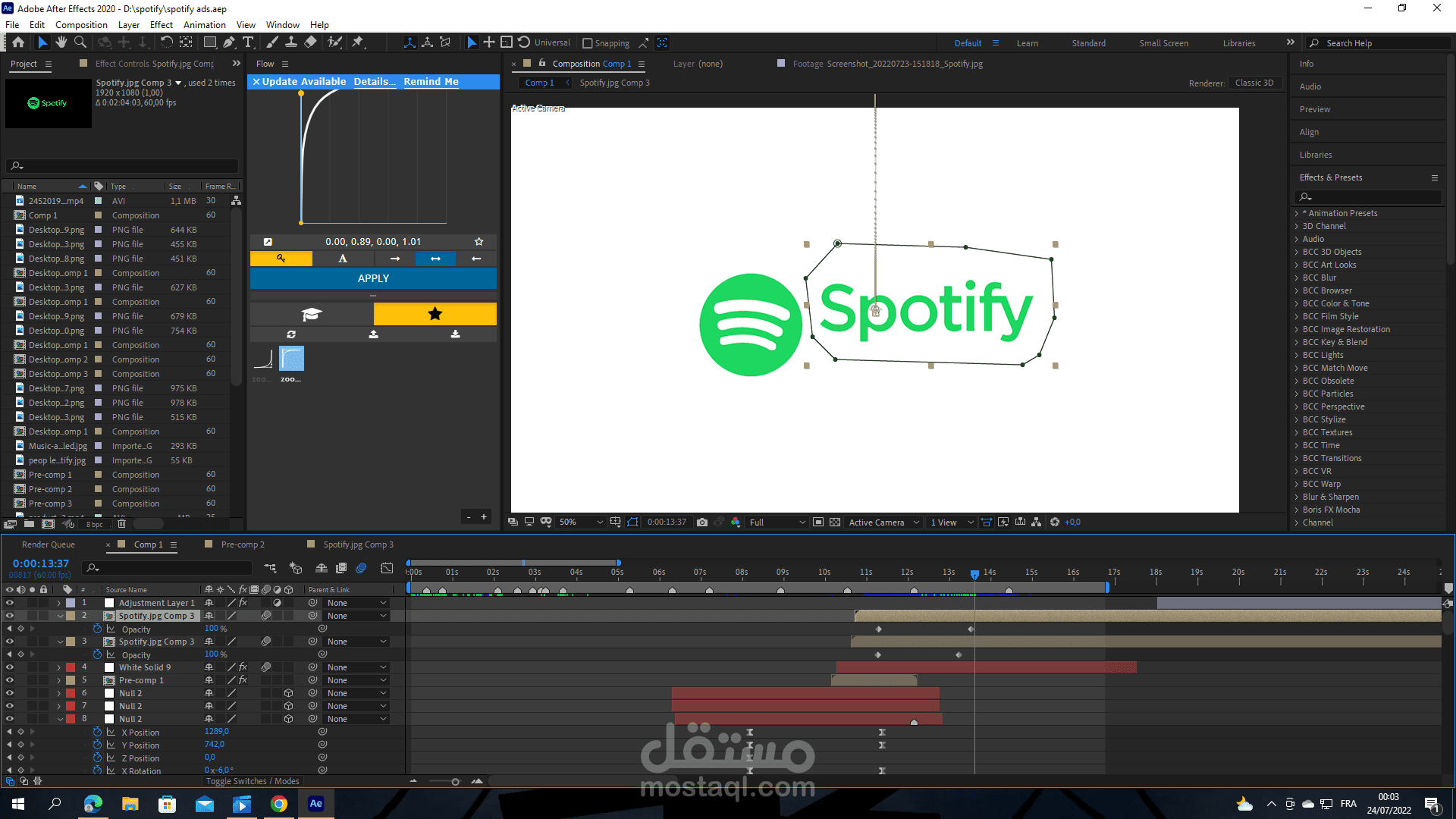The height and width of the screenshot is (819, 1456).
Task: Select the Zoom tool in toolbar
Action: [80, 42]
